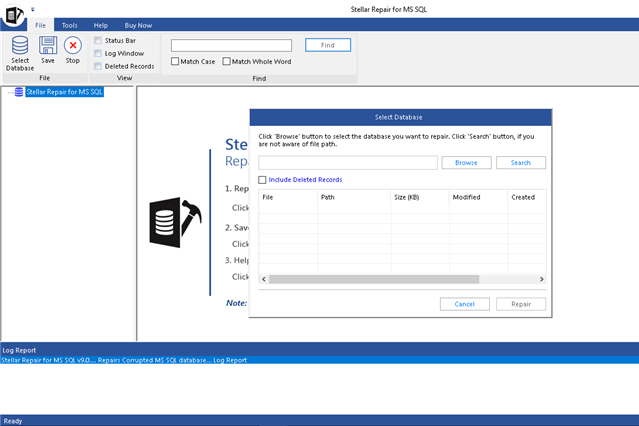Screen dimensions: 639x426
Task: Check Include Deleted Records in dialog
Action: coord(262,180)
